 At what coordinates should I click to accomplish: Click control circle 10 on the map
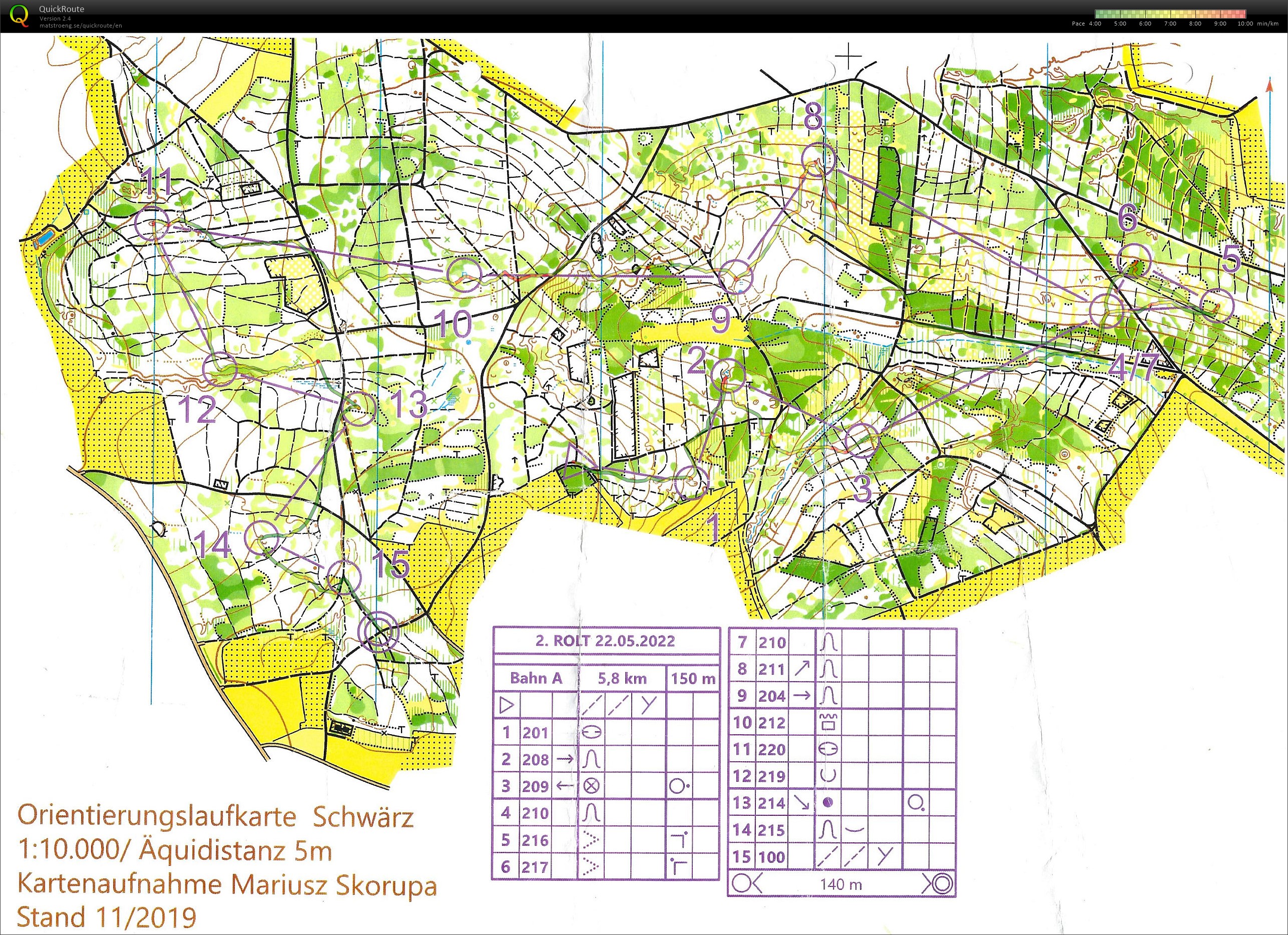tap(465, 274)
